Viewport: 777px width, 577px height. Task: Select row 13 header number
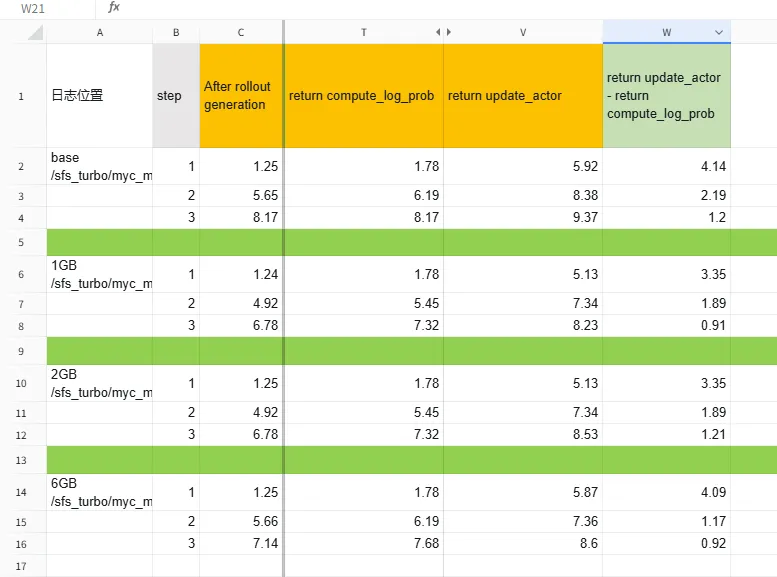pyautogui.click(x=22, y=459)
